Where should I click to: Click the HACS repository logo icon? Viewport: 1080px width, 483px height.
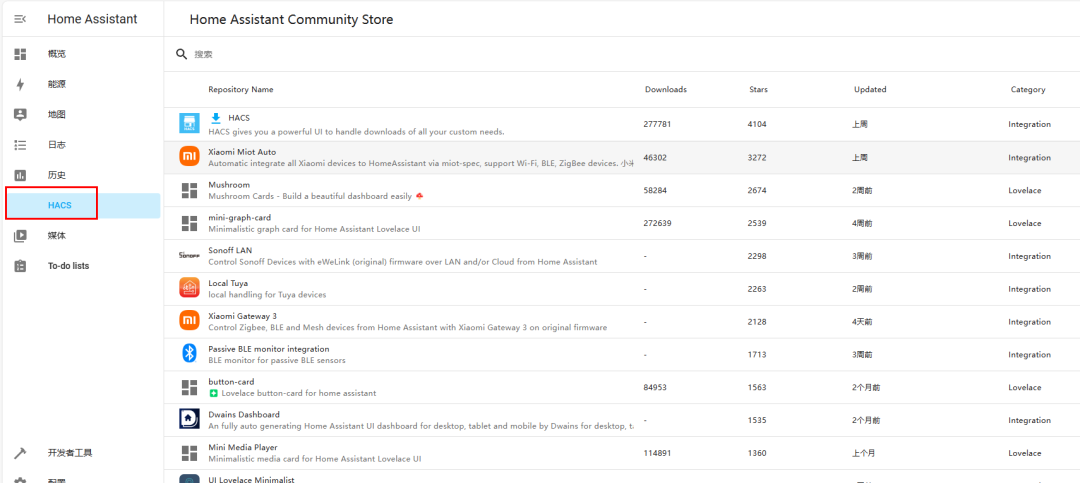coord(189,124)
